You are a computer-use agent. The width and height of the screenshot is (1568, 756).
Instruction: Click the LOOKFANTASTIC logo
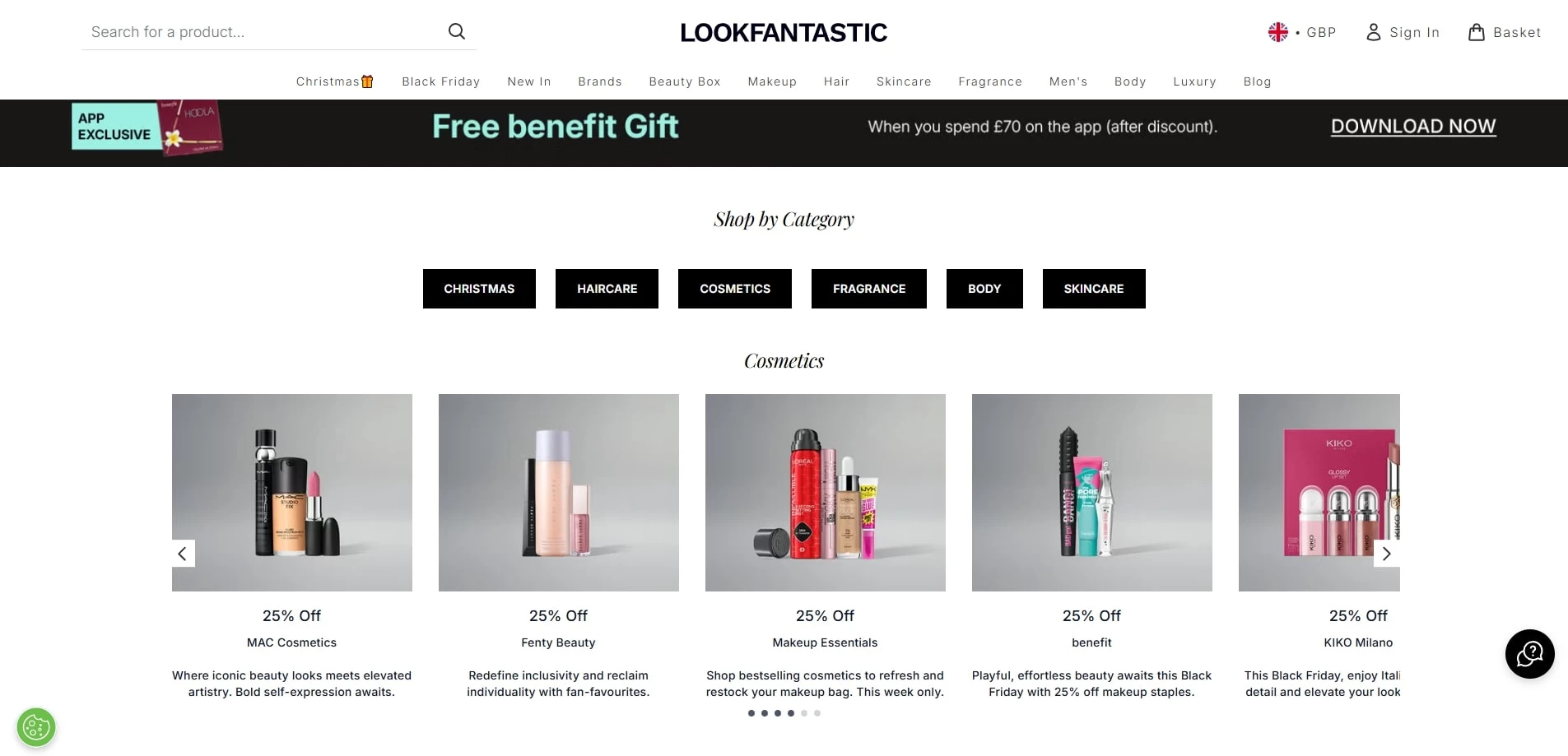[x=783, y=32]
